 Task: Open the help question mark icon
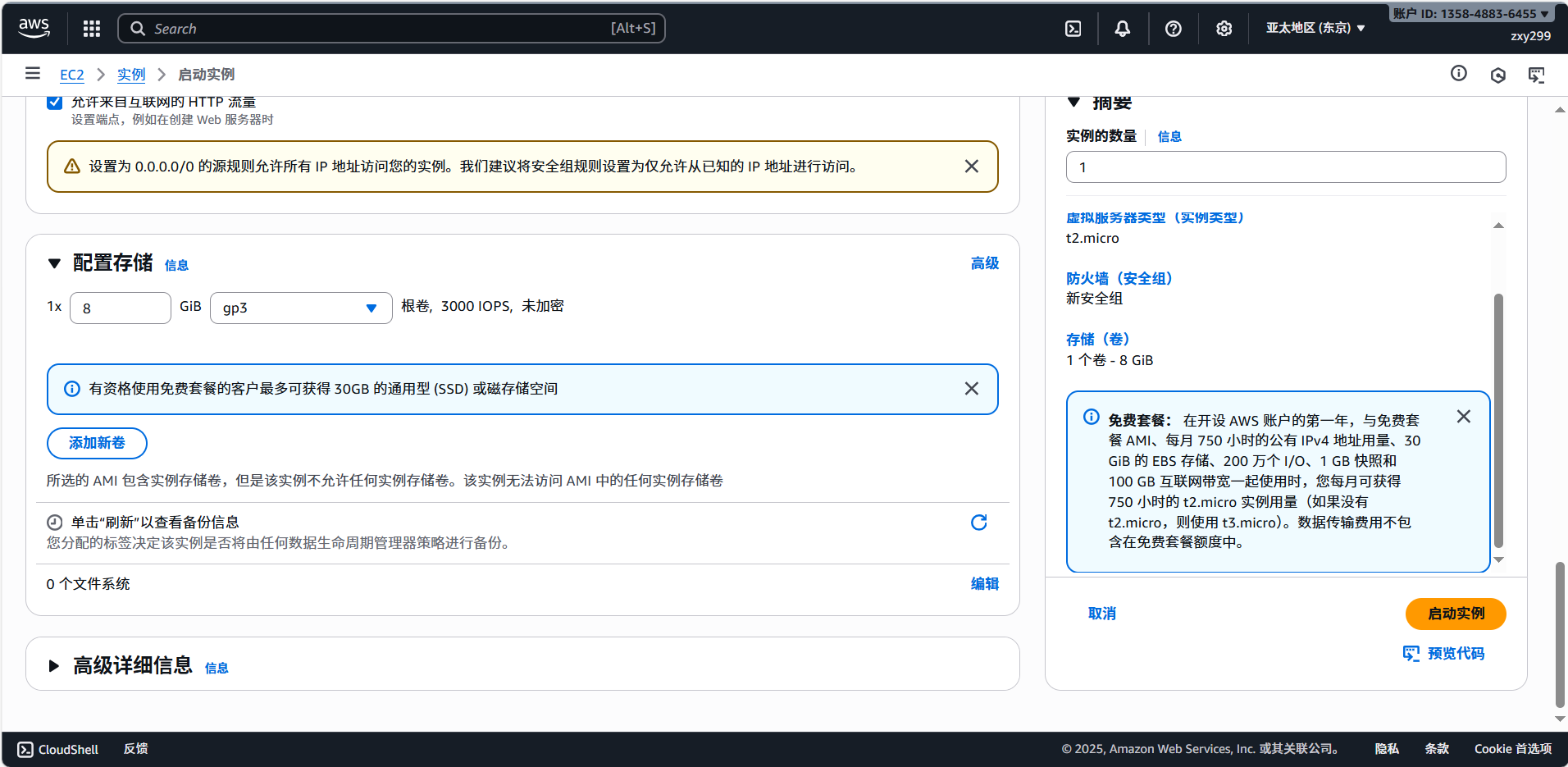coord(1174,29)
